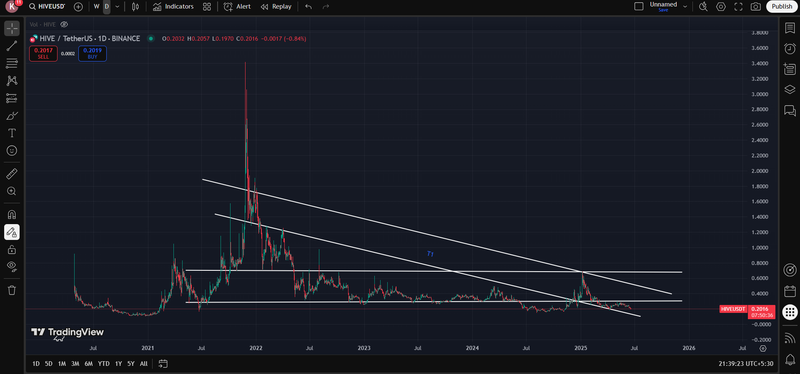Take a chart snapshot with camera icon
This screenshot has width=800, height=374.
[756, 7]
